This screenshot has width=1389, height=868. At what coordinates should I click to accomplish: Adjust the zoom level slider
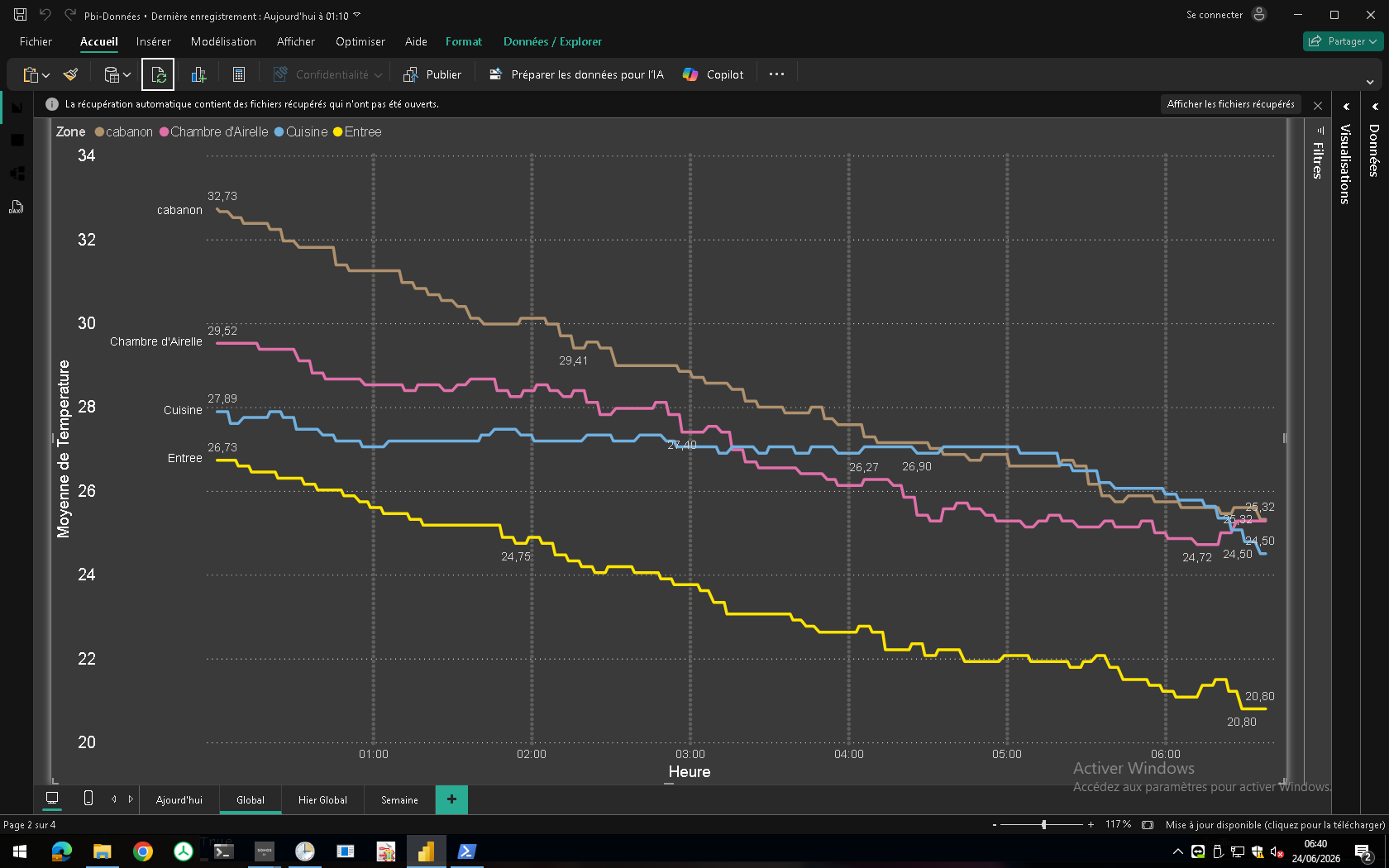point(1044,824)
